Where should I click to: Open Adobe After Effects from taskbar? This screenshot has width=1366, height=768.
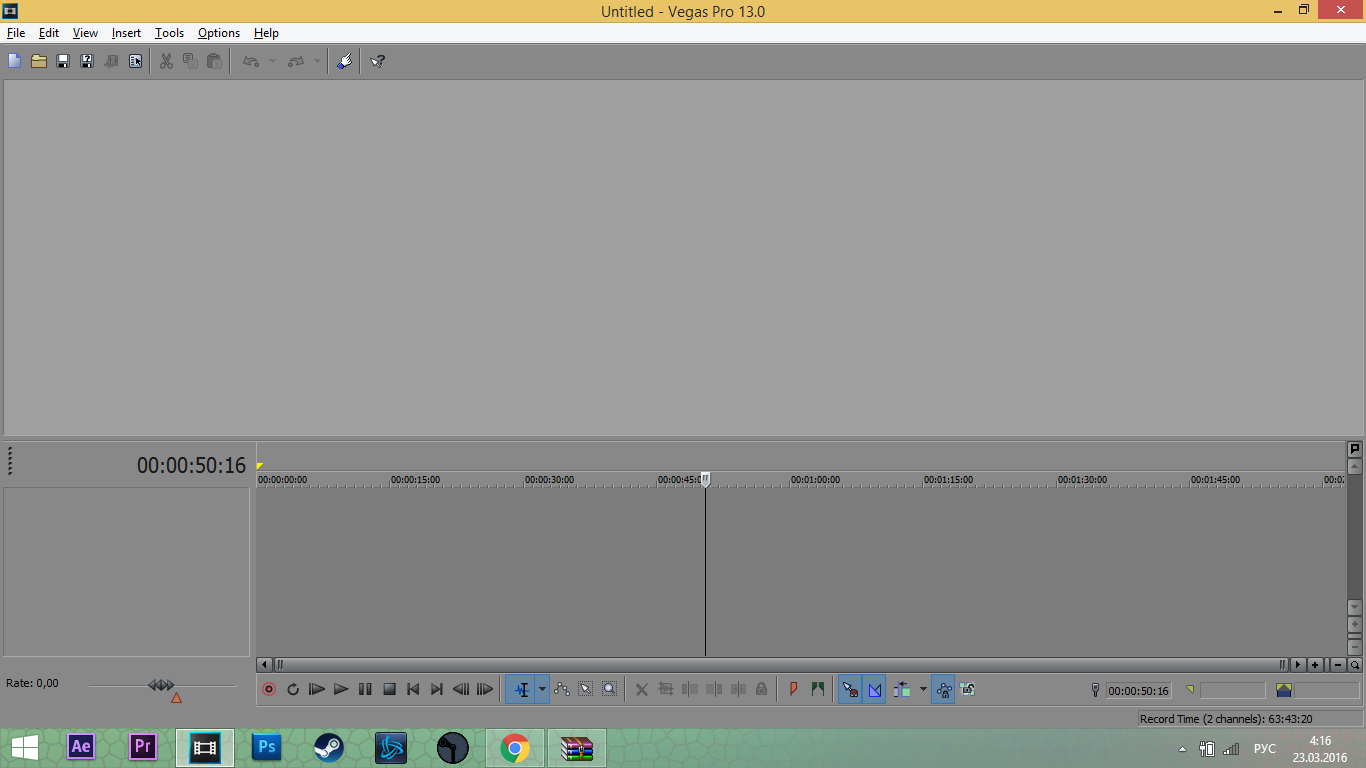tap(81, 747)
